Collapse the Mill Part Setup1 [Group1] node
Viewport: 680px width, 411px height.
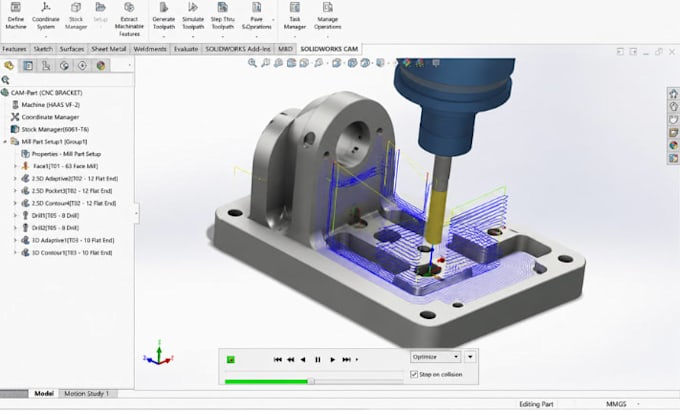click(5, 141)
